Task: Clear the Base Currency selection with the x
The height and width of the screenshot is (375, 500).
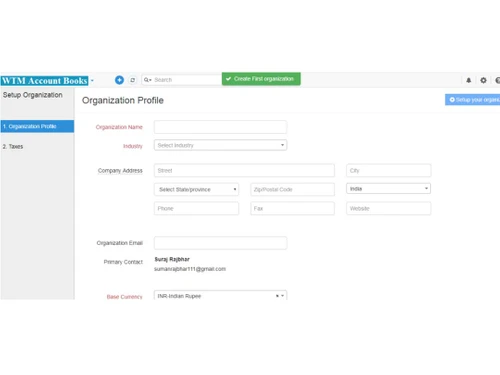Action: pos(277,296)
